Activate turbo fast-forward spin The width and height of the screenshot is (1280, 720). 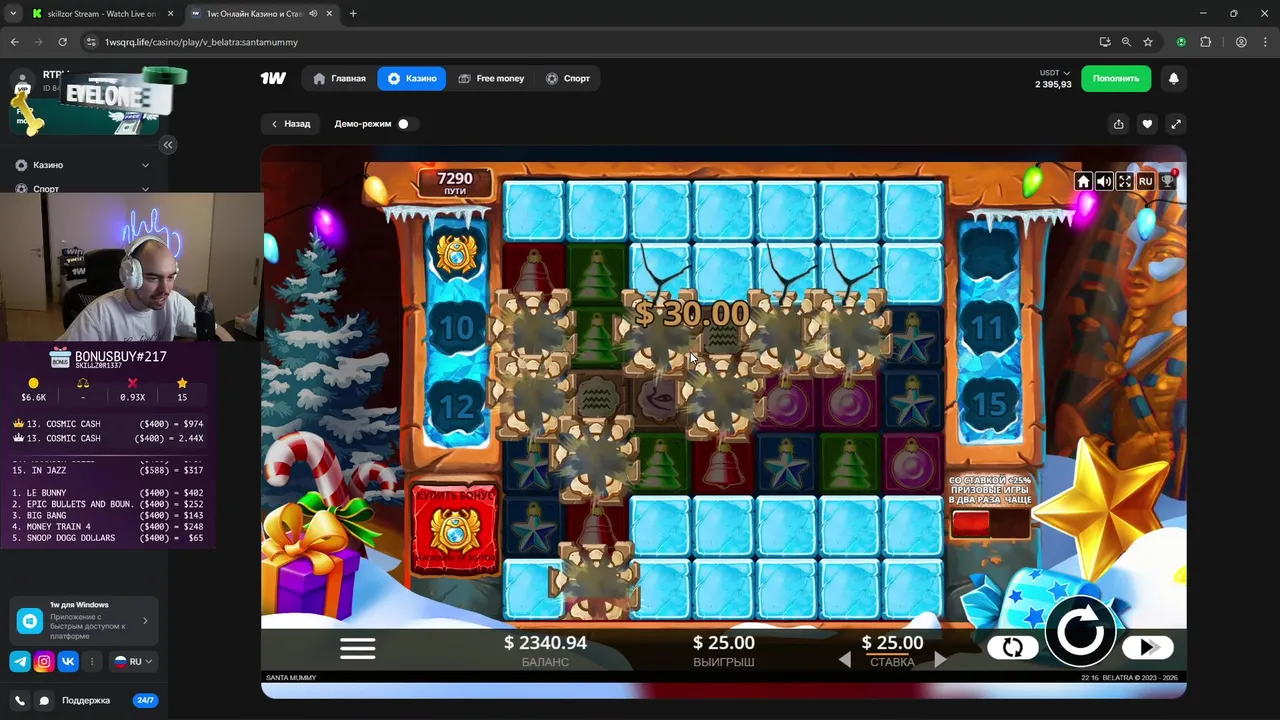pyautogui.click(x=1148, y=648)
